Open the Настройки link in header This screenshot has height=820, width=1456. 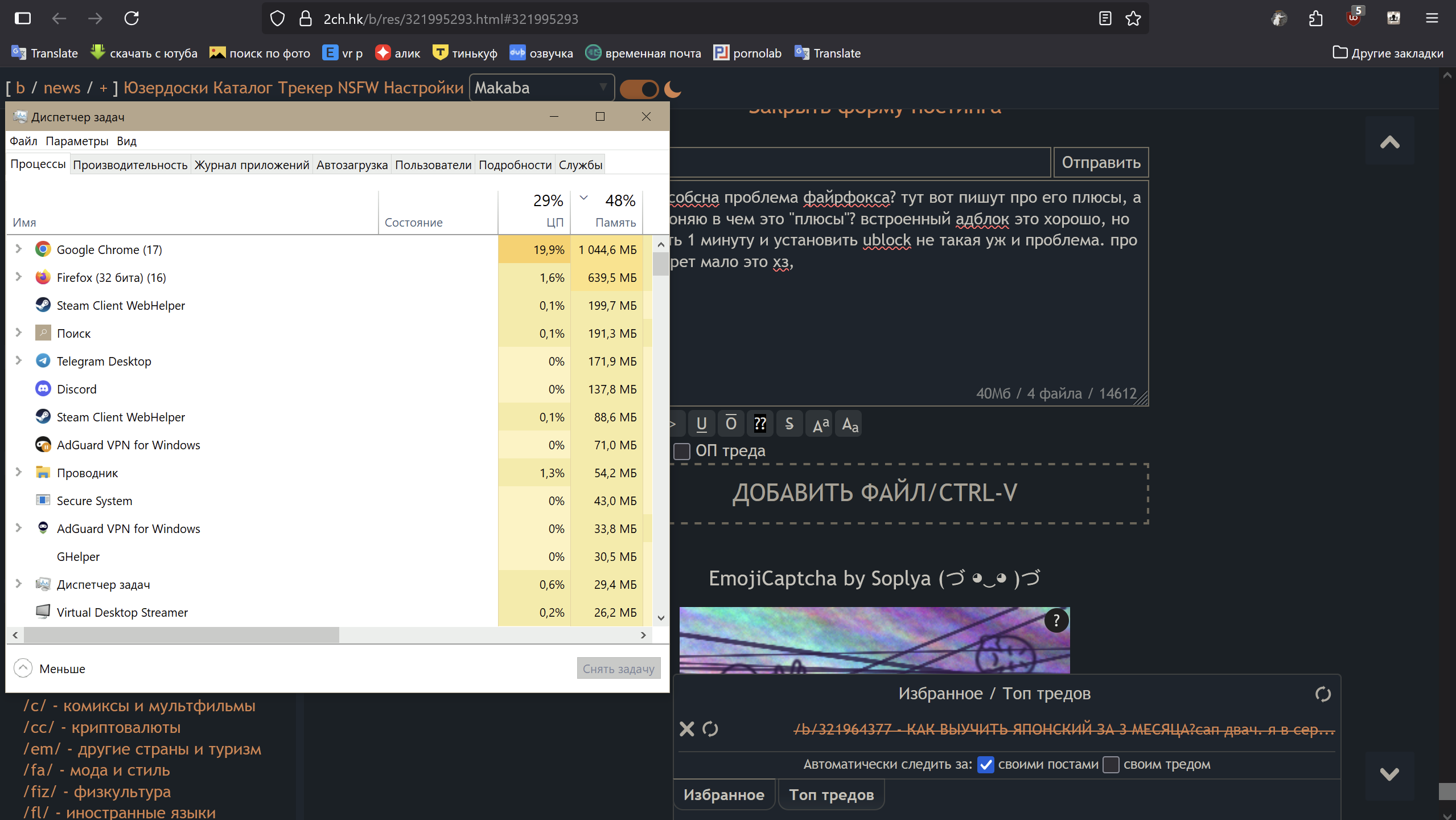click(423, 88)
